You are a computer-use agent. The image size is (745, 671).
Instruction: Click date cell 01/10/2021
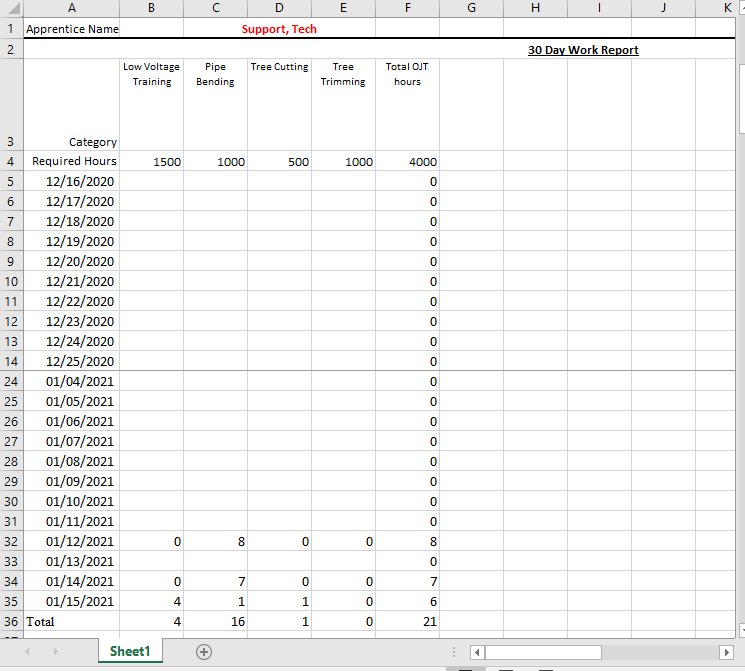(72, 501)
